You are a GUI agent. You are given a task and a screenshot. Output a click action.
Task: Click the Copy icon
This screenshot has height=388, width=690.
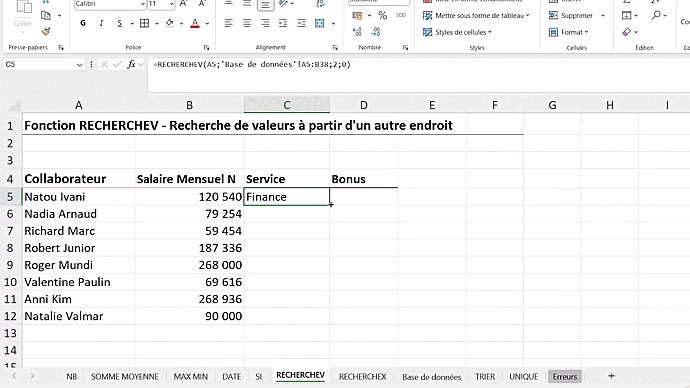46,15
